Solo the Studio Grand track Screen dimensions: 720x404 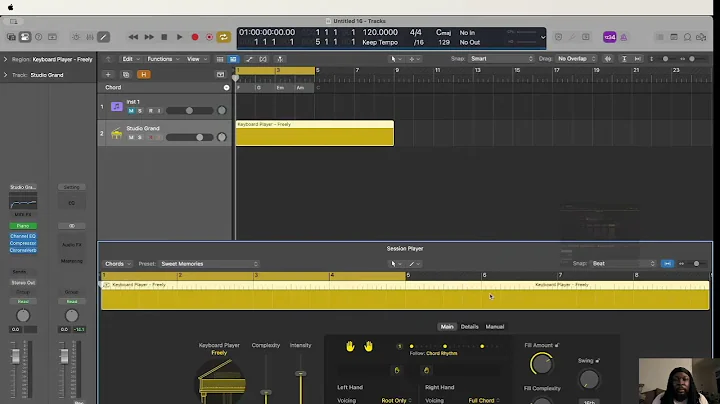pyautogui.click(x=140, y=137)
